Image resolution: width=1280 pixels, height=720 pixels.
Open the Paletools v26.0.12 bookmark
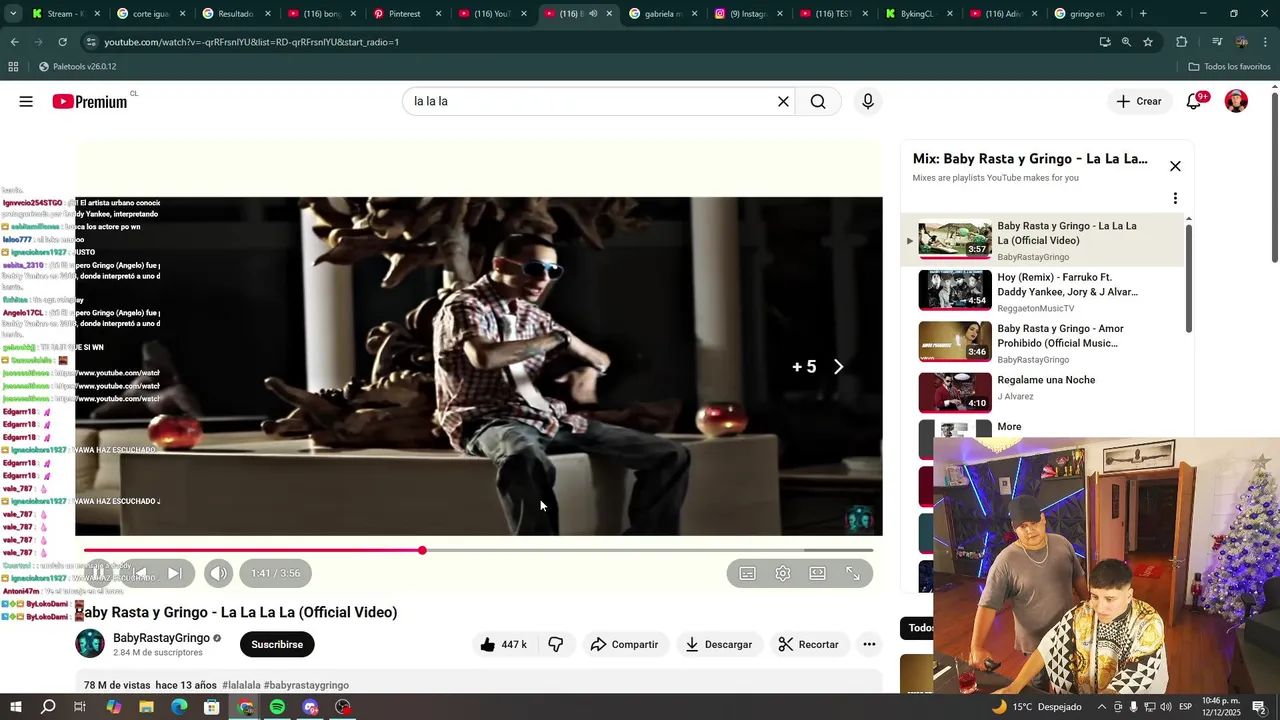click(x=77, y=67)
